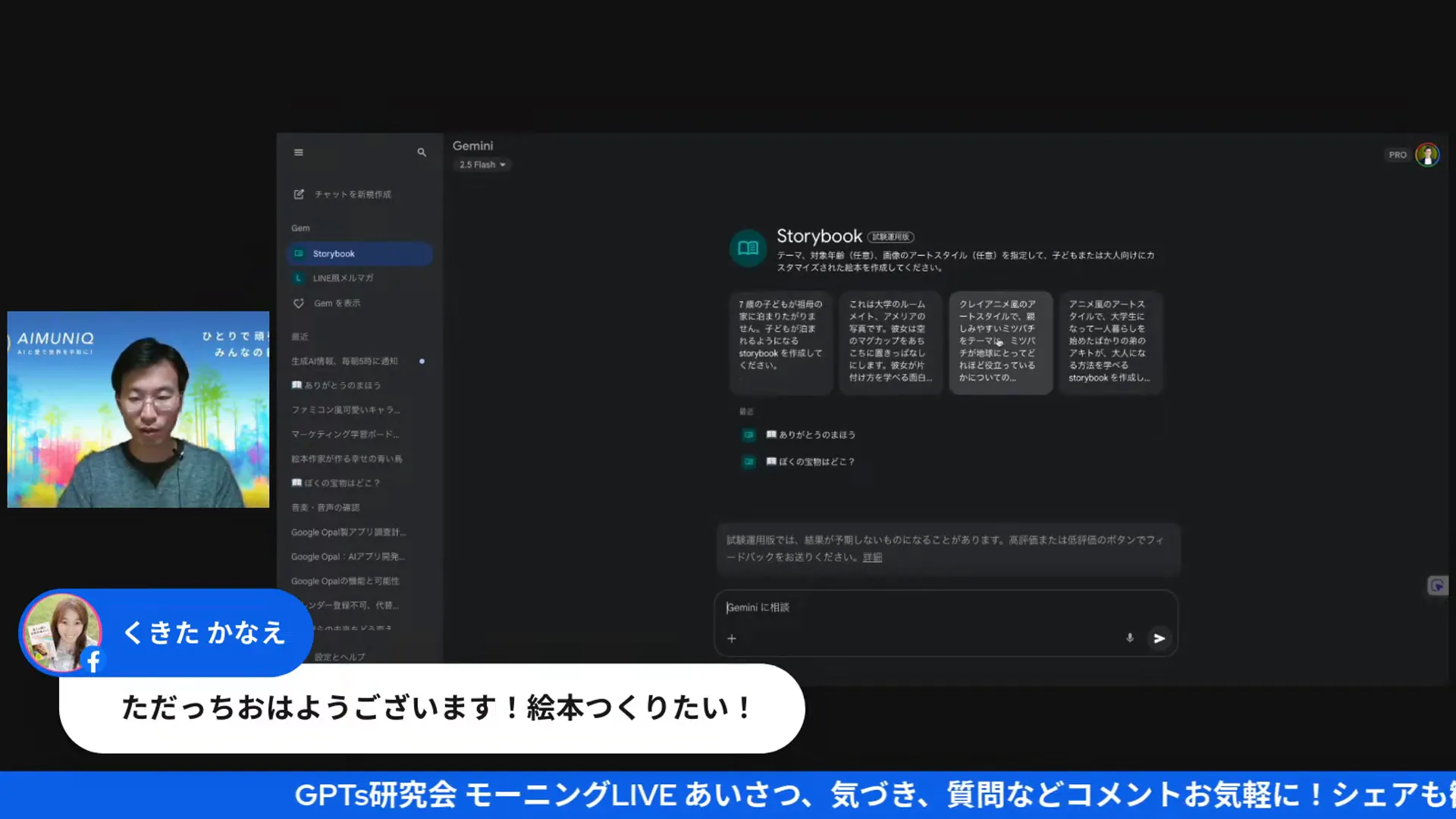Select the クレイアニメ風 ミツバチ prompt card
Image resolution: width=1456 pixels, height=819 pixels.
tap(1000, 342)
